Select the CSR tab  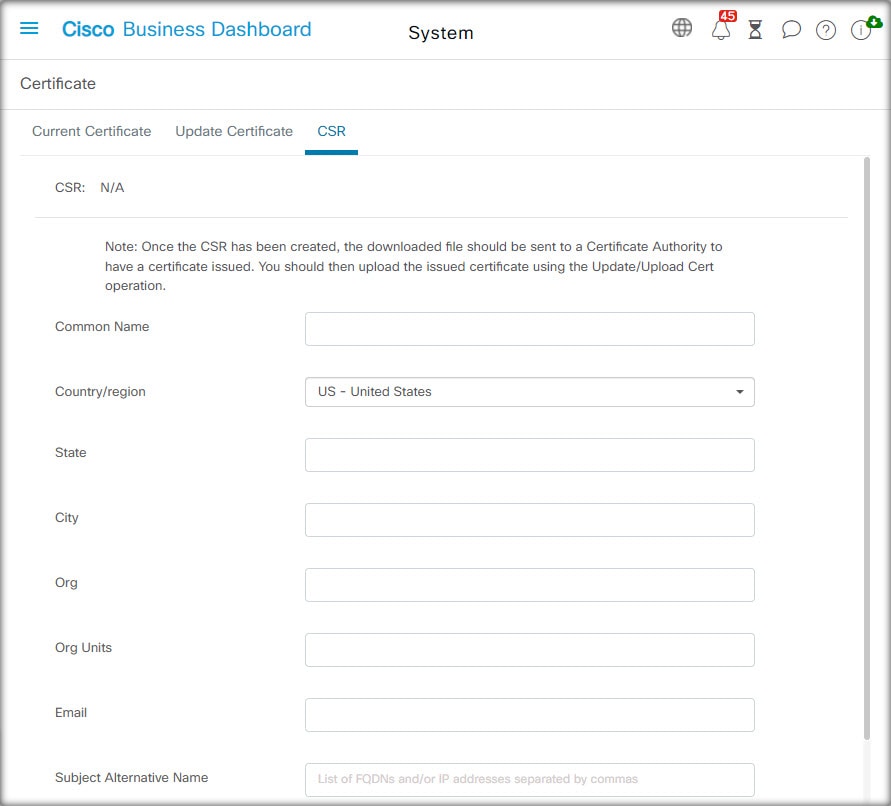(331, 131)
